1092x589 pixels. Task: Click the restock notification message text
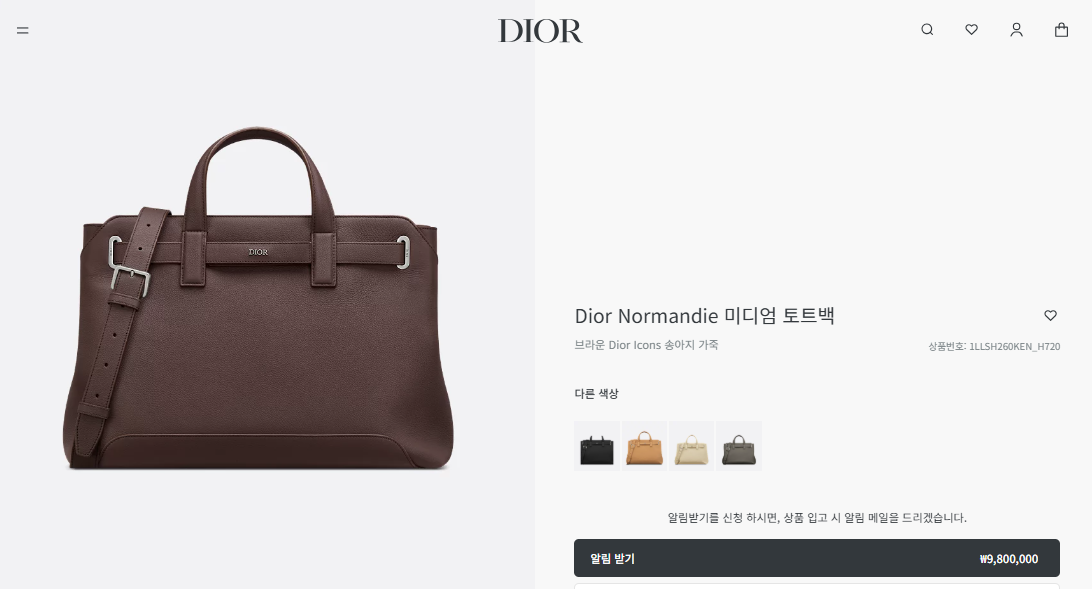[x=817, y=517]
